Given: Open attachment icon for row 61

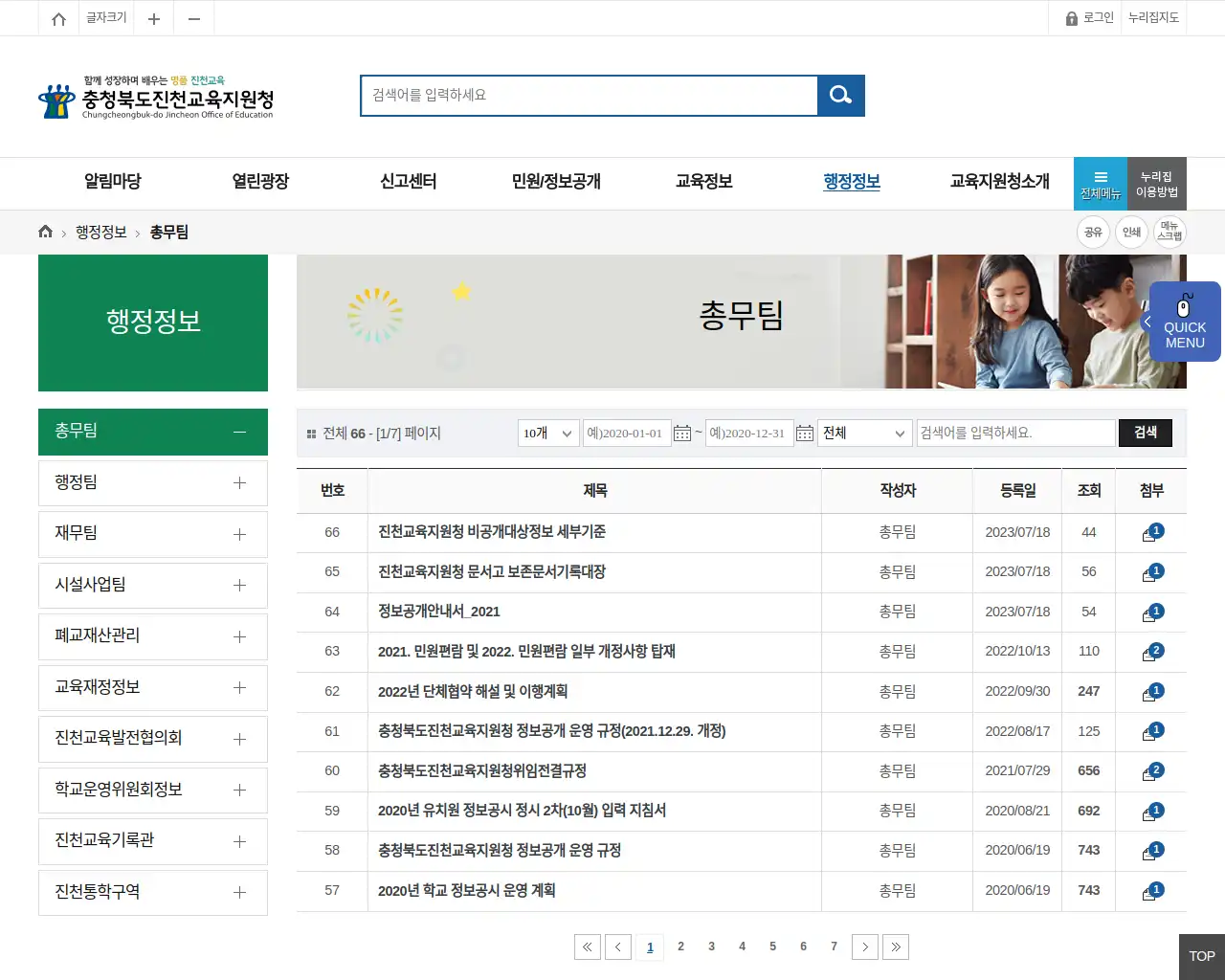Looking at the screenshot, I should 1152,732.
